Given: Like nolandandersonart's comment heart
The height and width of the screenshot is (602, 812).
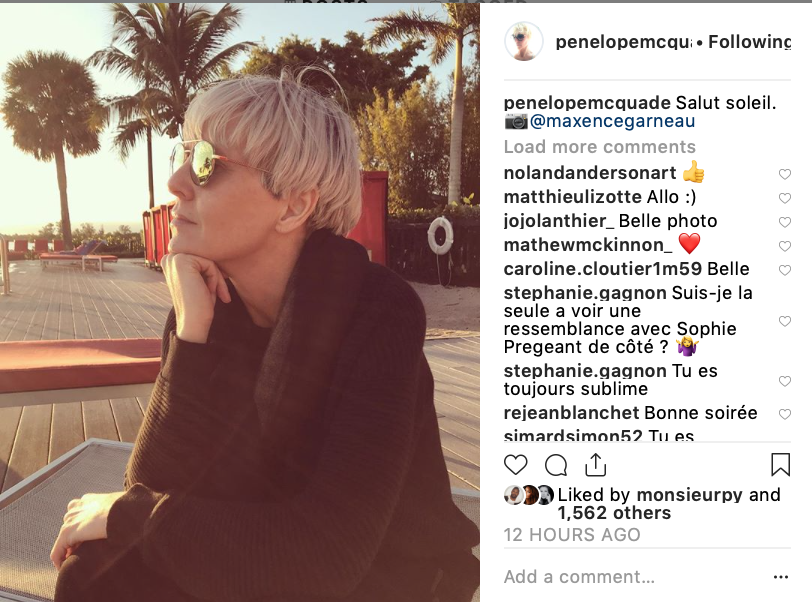Looking at the screenshot, I should click(x=785, y=174).
